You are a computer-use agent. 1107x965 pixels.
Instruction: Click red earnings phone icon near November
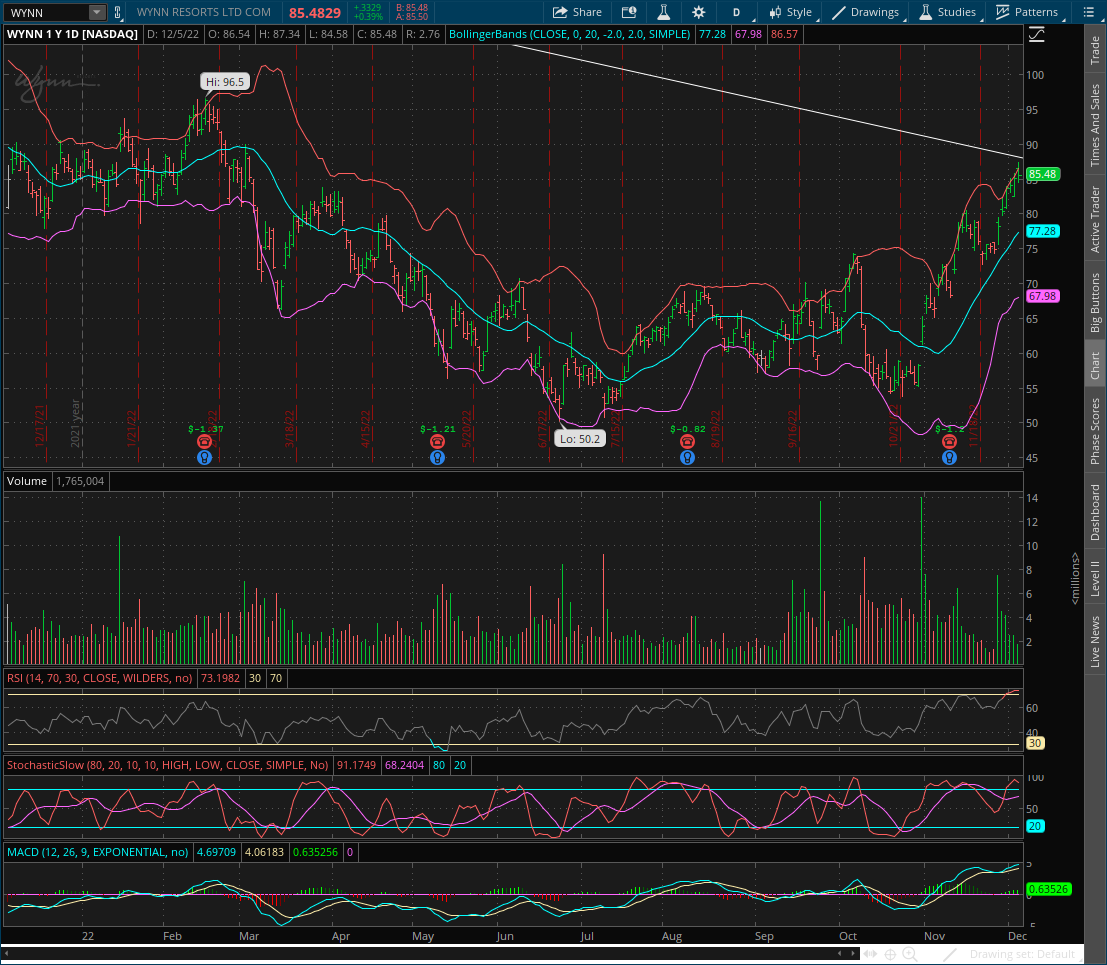(x=949, y=442)
